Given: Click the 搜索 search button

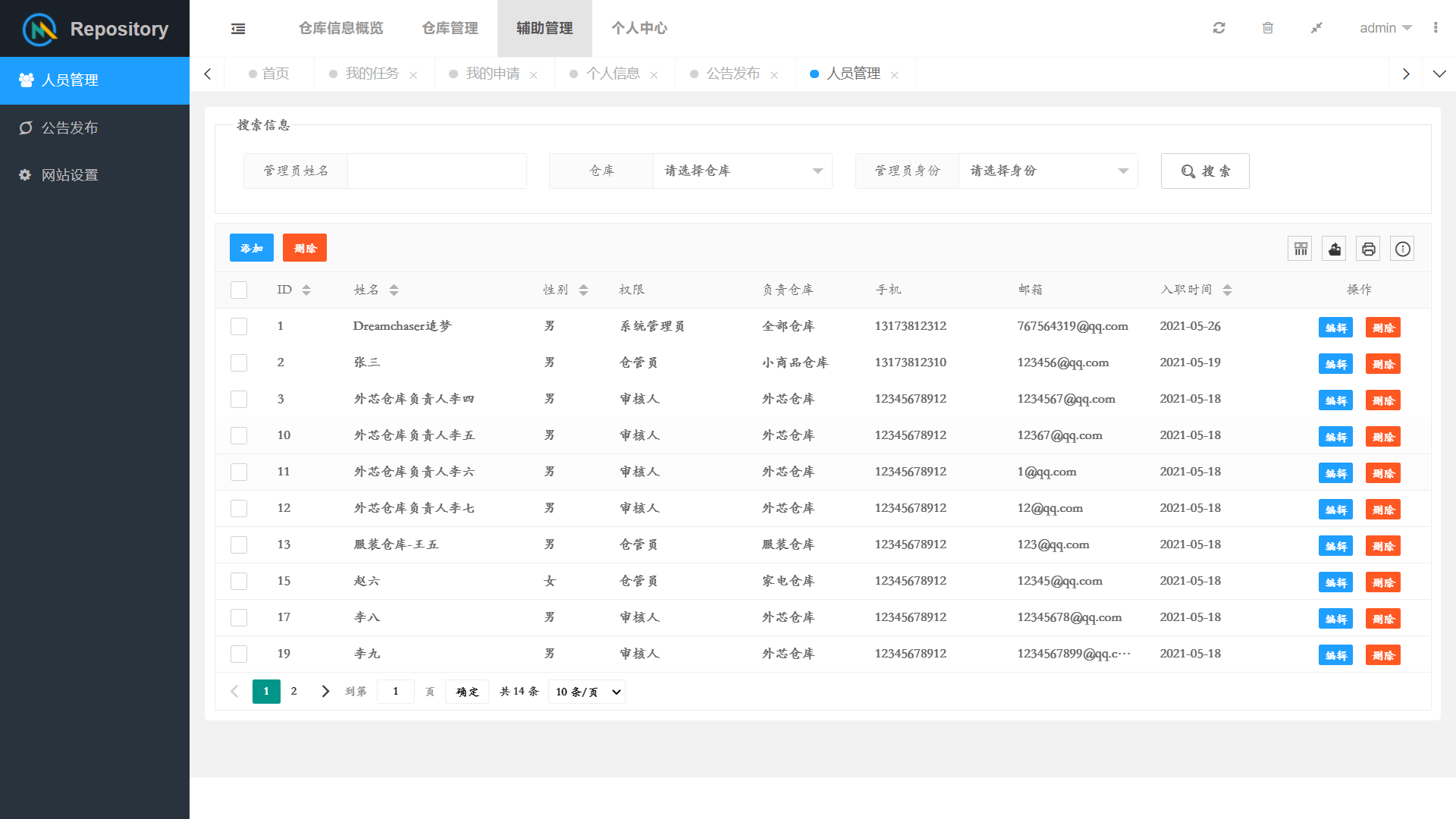Looking at the screenshot, I should (1205, 171).
